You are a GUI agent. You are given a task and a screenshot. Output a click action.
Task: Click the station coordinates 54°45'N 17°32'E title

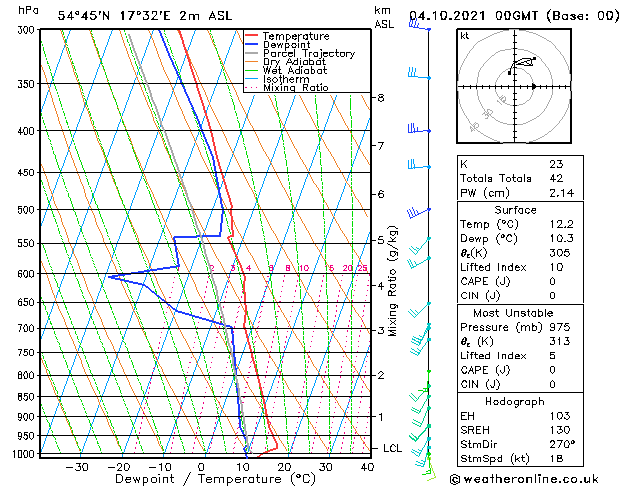tap(125, 15)
